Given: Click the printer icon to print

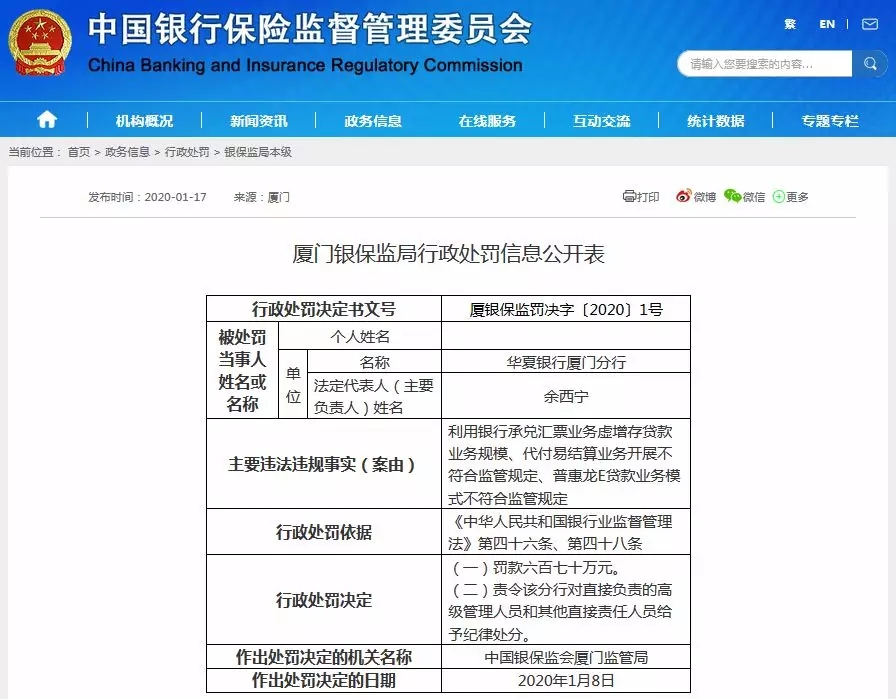Looking at the screenshot, I should click(629, 197).
